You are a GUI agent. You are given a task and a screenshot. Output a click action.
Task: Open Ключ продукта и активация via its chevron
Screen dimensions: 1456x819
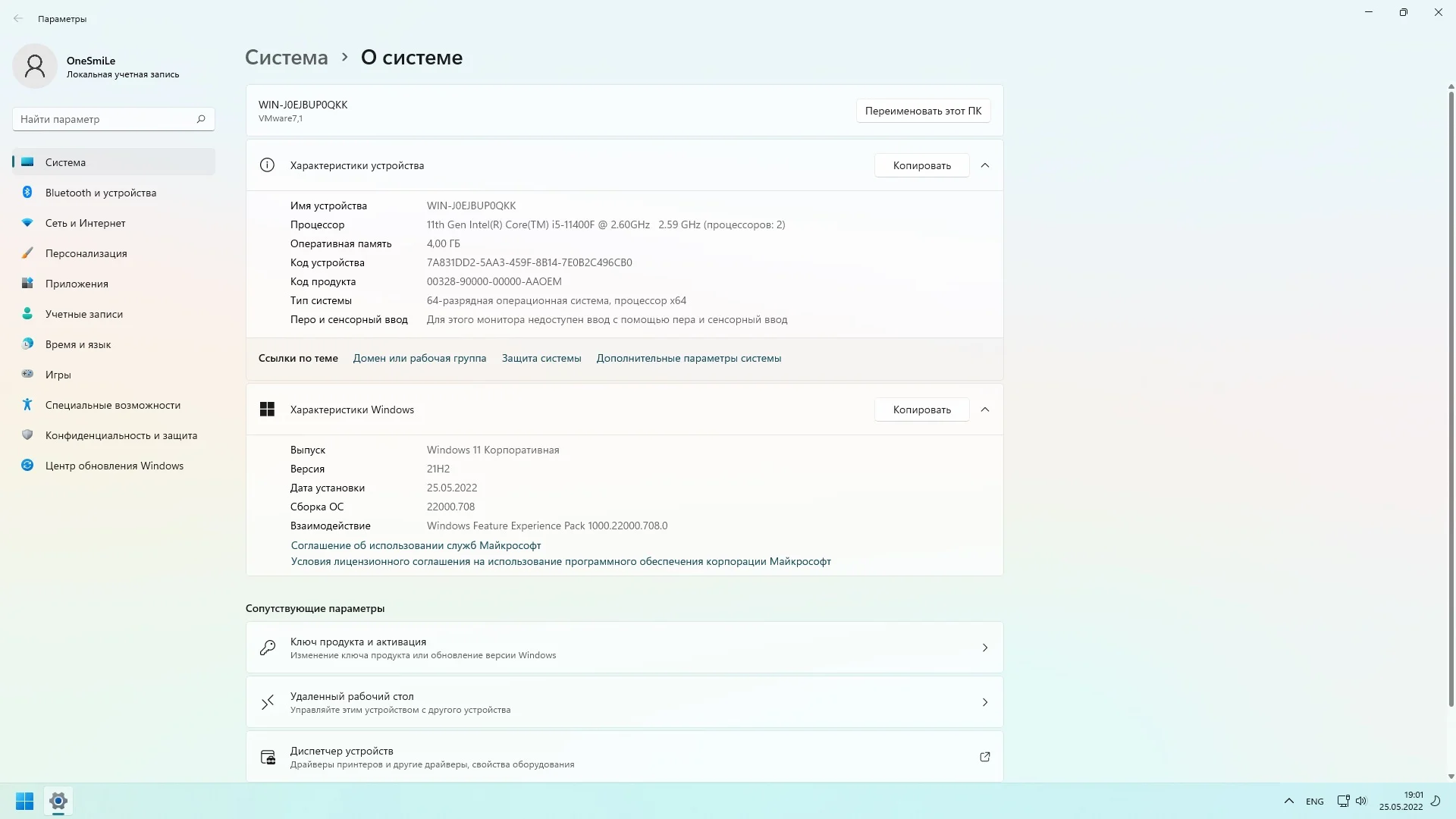coord(984,648)
